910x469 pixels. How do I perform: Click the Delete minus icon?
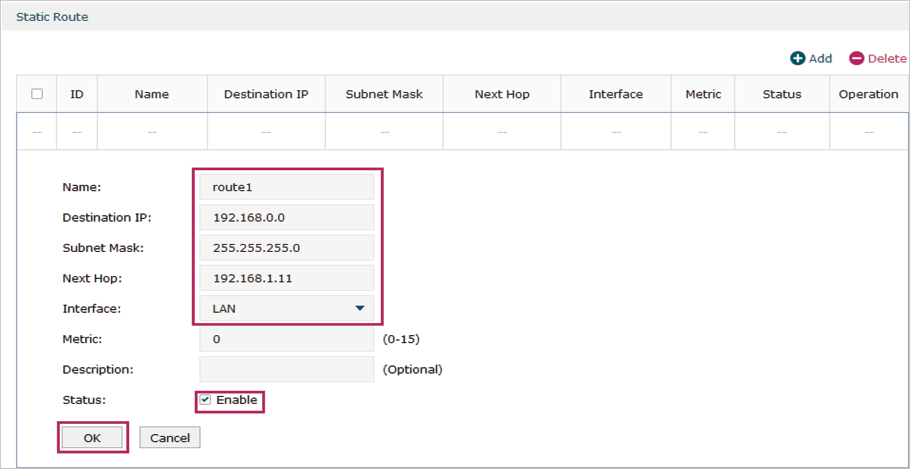pos(857,59)
